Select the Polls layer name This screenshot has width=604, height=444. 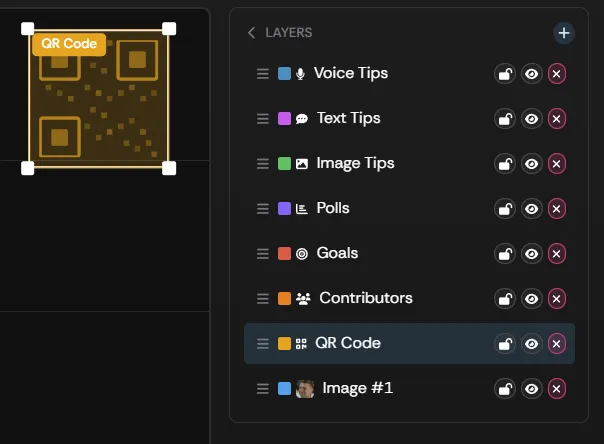point(333,208)
